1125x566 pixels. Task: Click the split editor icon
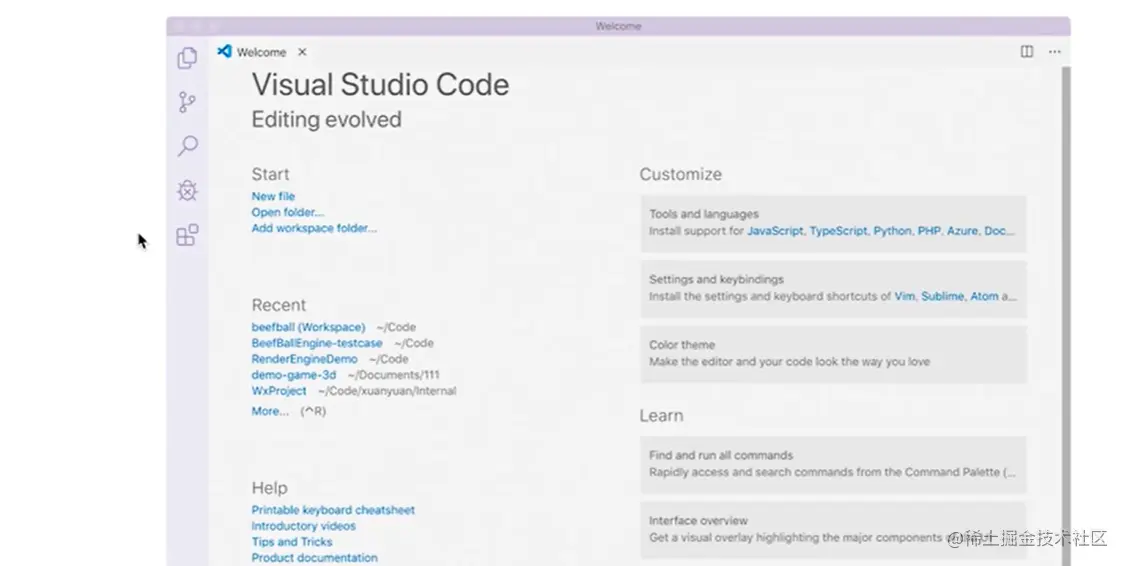1027,52
